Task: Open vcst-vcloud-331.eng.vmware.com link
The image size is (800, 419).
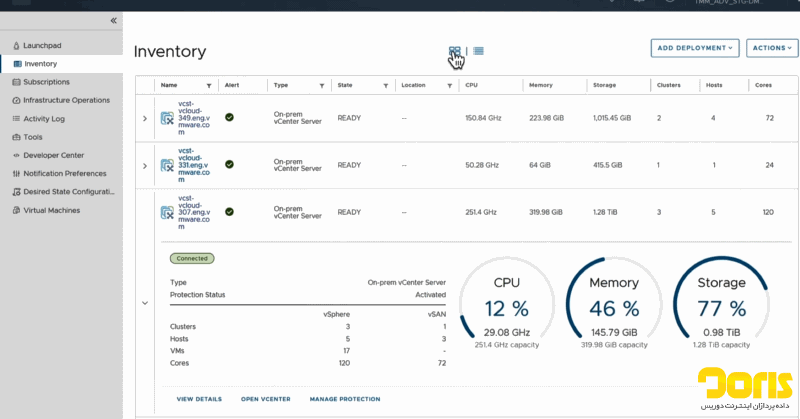Action: click(193, 165)
